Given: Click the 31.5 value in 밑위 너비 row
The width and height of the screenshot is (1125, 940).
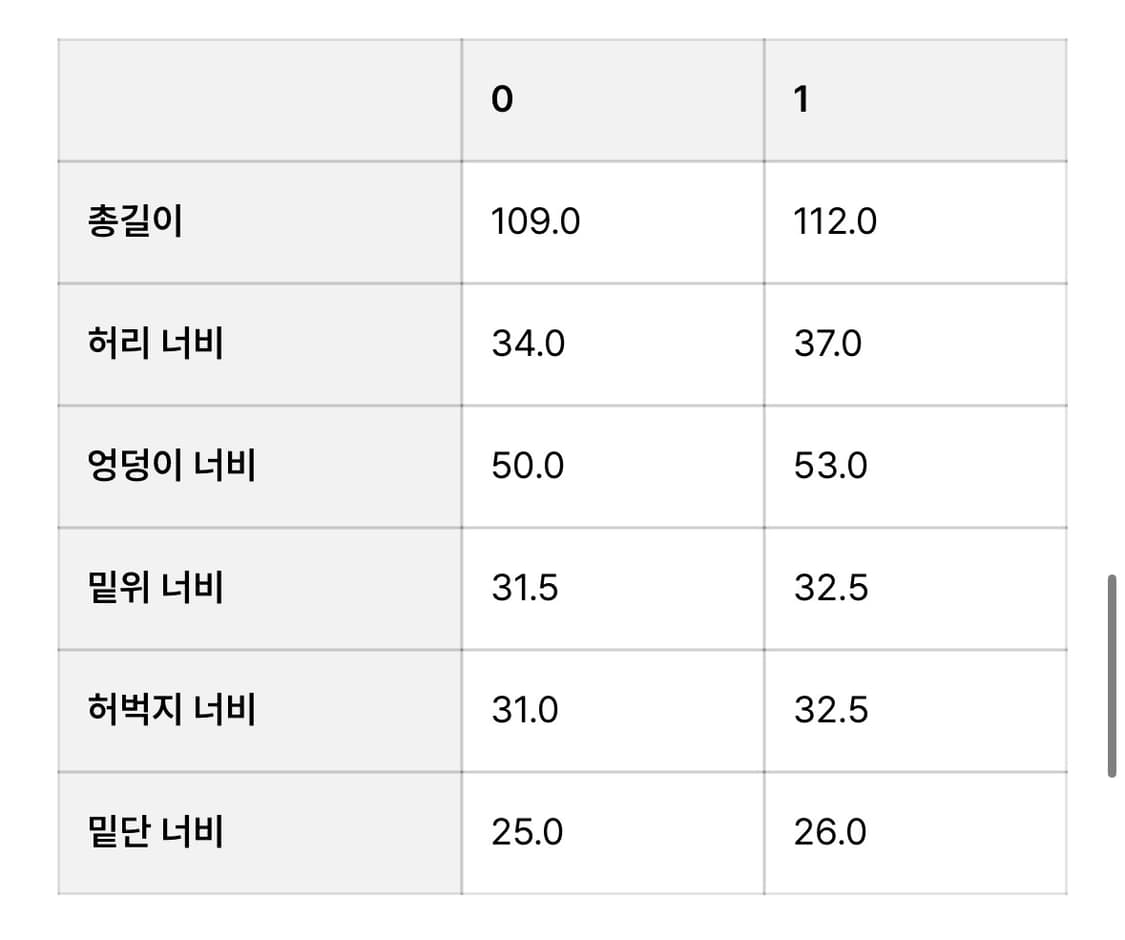Looking at the screenshot, I should [x=525, y=588].
